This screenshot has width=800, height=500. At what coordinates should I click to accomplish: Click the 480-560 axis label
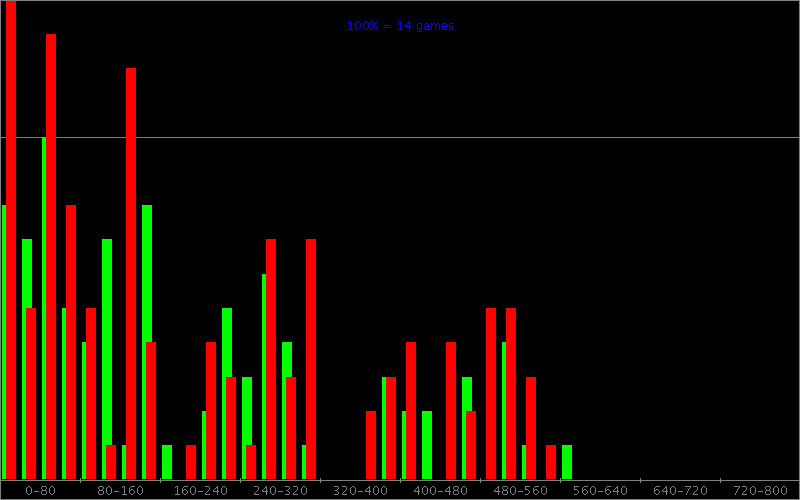[x=520, y=491]
